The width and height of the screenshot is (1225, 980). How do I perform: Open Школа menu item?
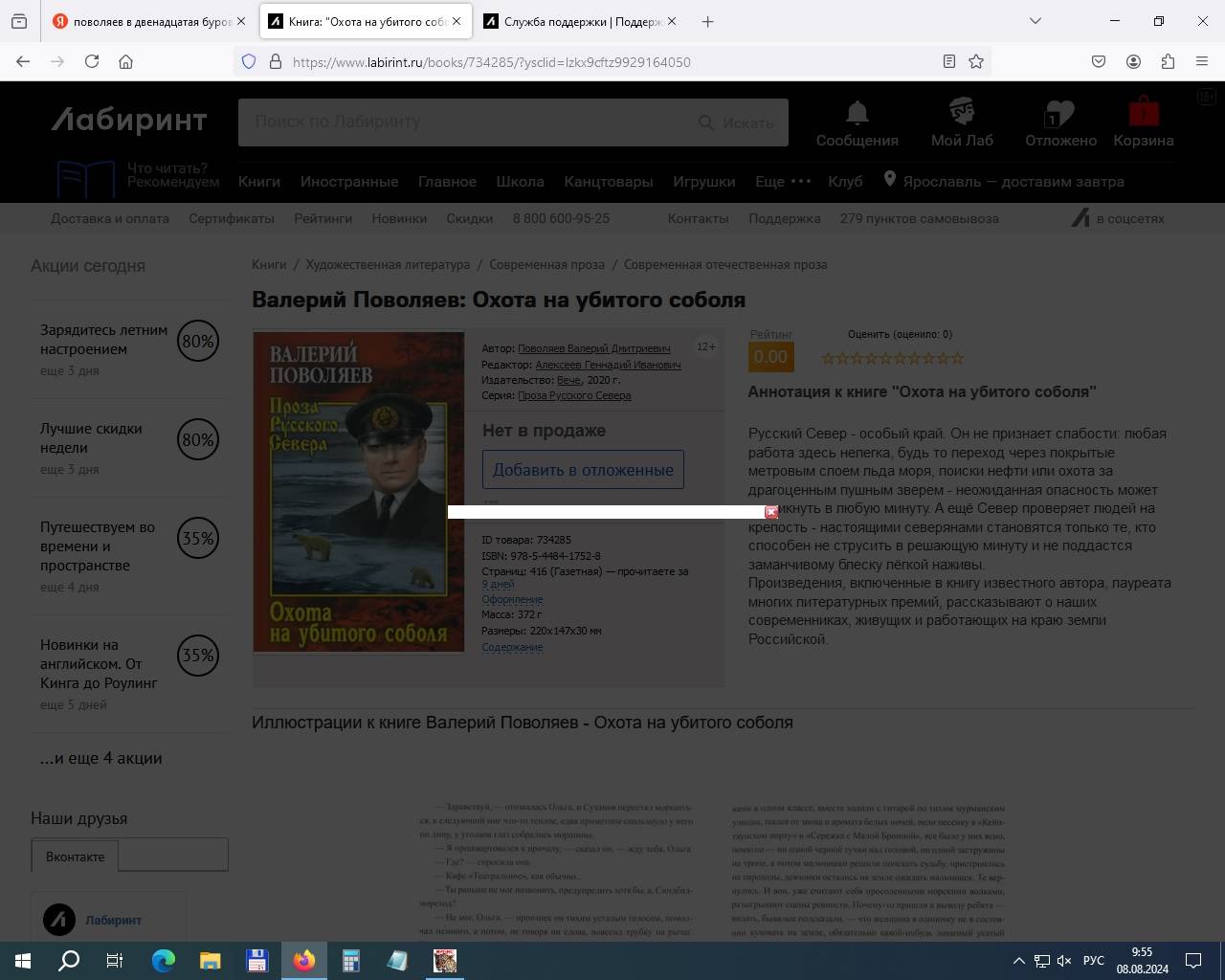point(520,182)
